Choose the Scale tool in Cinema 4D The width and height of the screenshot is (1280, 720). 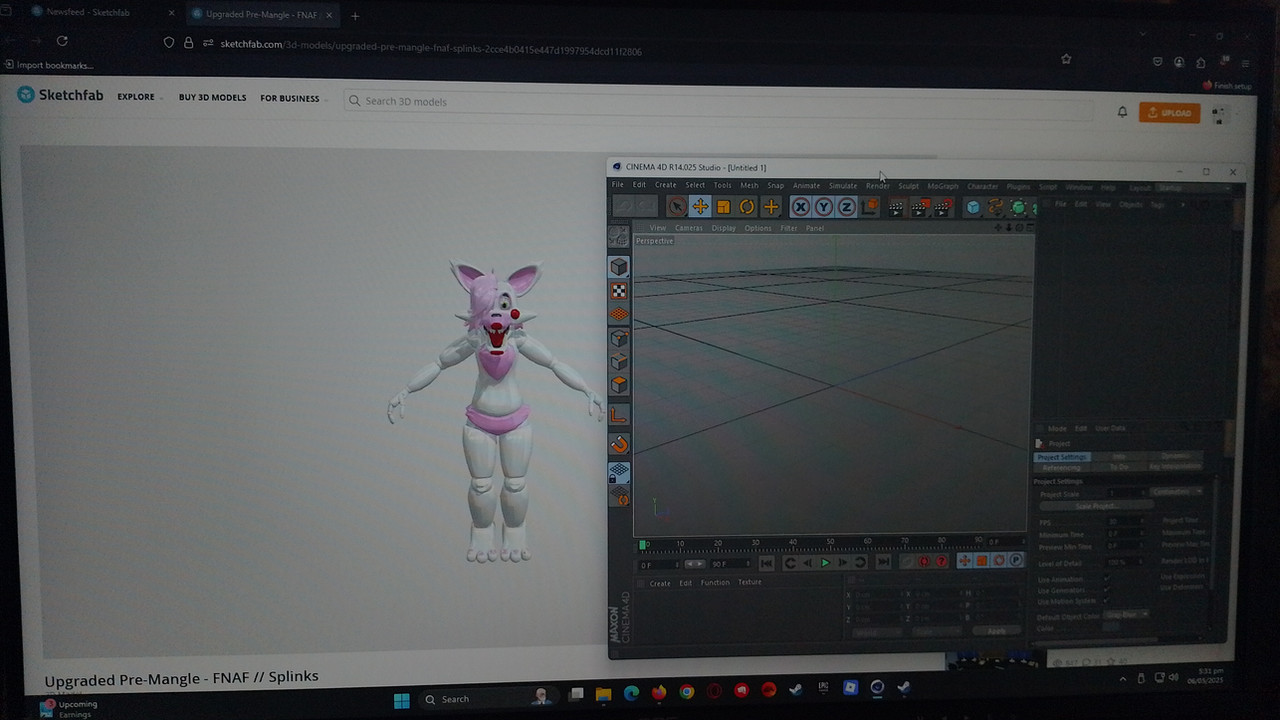723,207
